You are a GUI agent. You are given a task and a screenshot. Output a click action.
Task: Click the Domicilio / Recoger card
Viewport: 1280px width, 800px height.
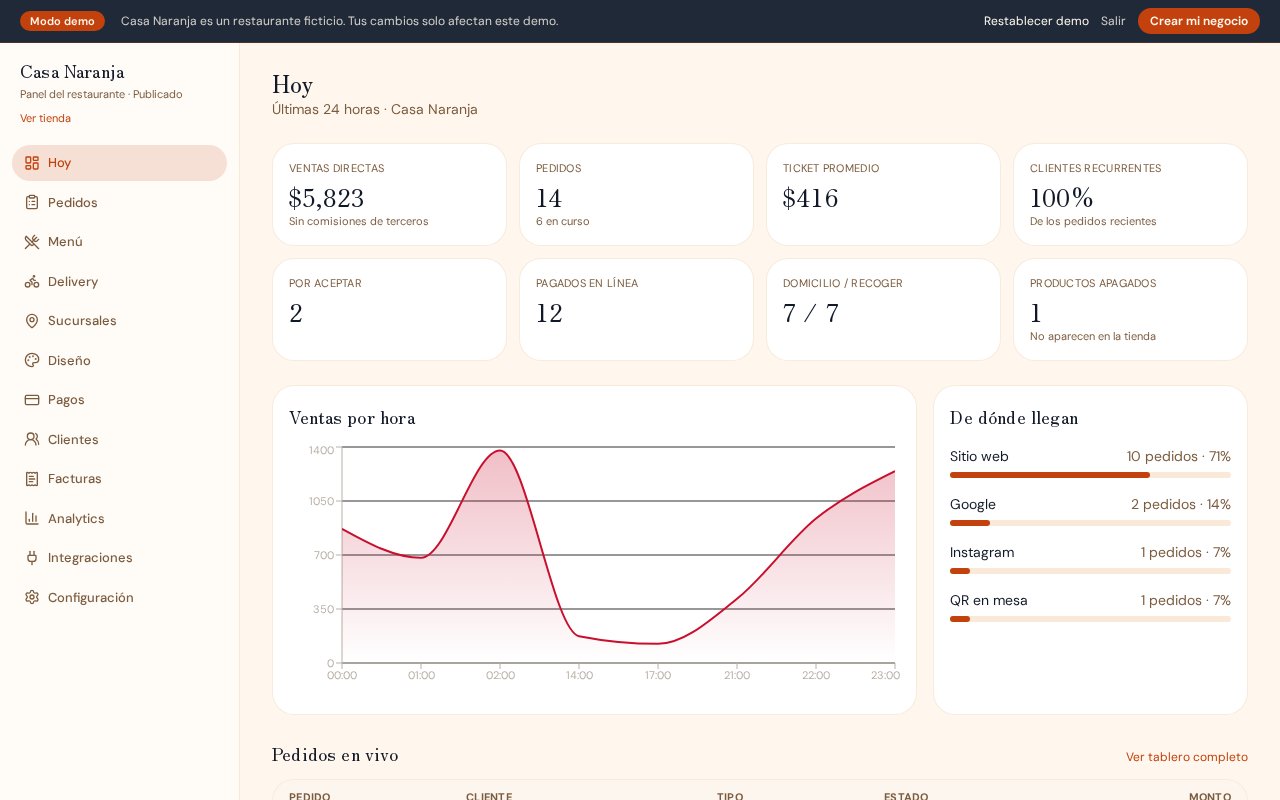click(x=883, y=310)
